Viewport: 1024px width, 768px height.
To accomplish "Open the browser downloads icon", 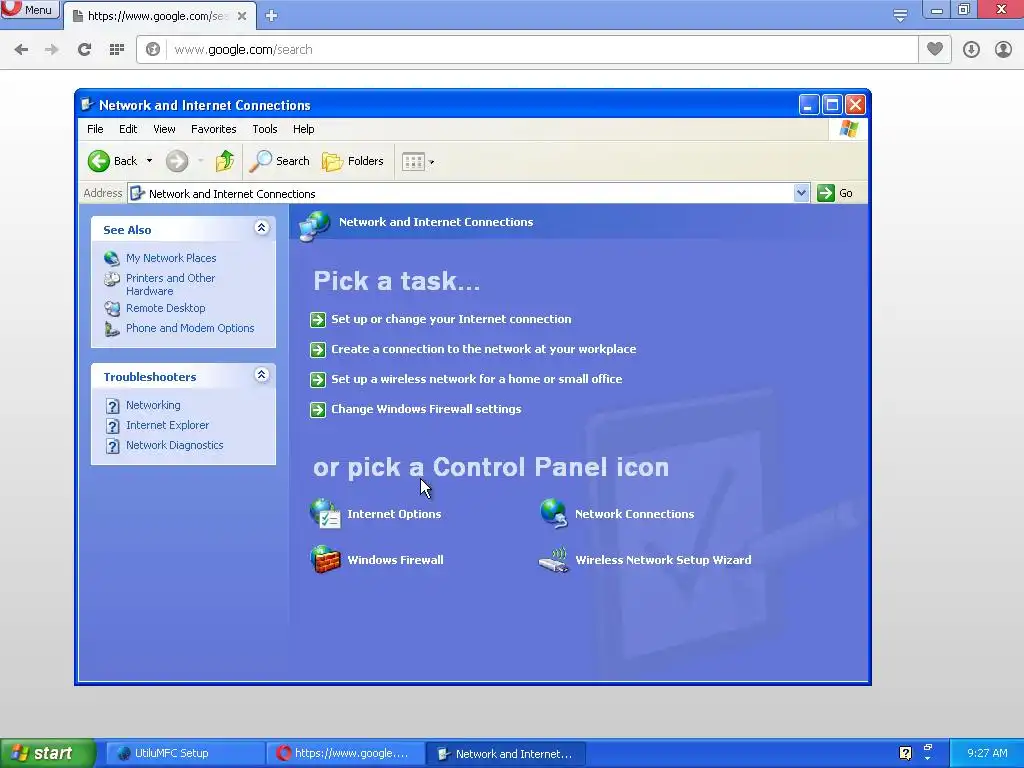I will pos(971,50).
